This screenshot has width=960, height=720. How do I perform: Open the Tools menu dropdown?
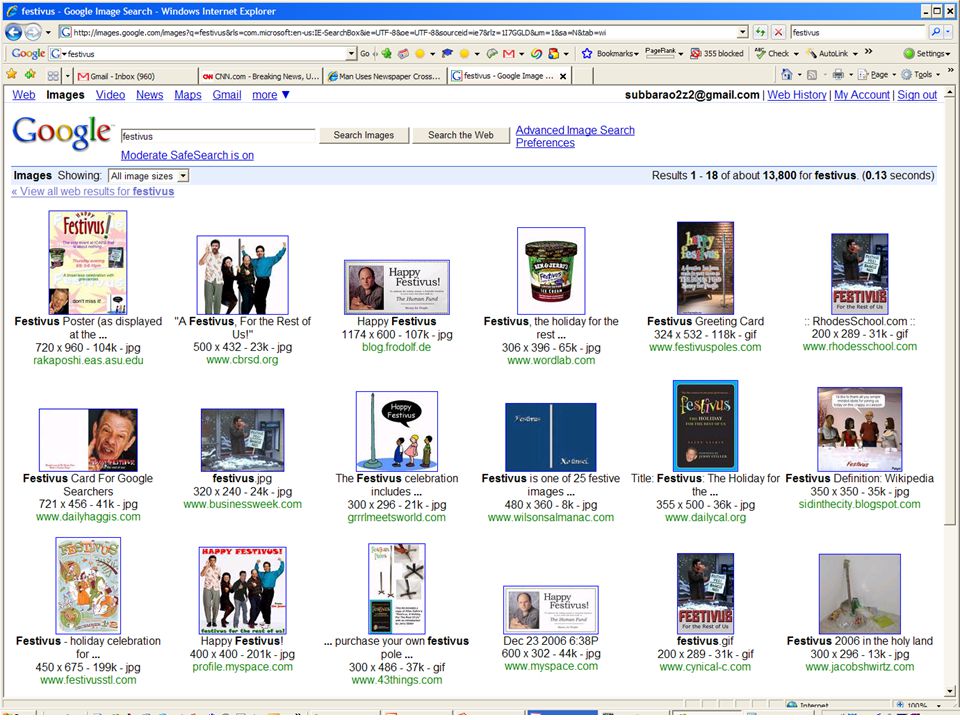tap(937, 75)
